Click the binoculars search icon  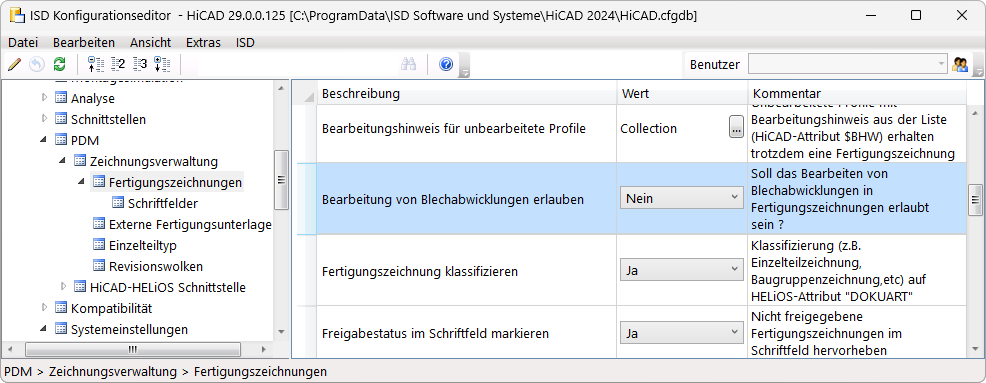(x=409, y=64)
